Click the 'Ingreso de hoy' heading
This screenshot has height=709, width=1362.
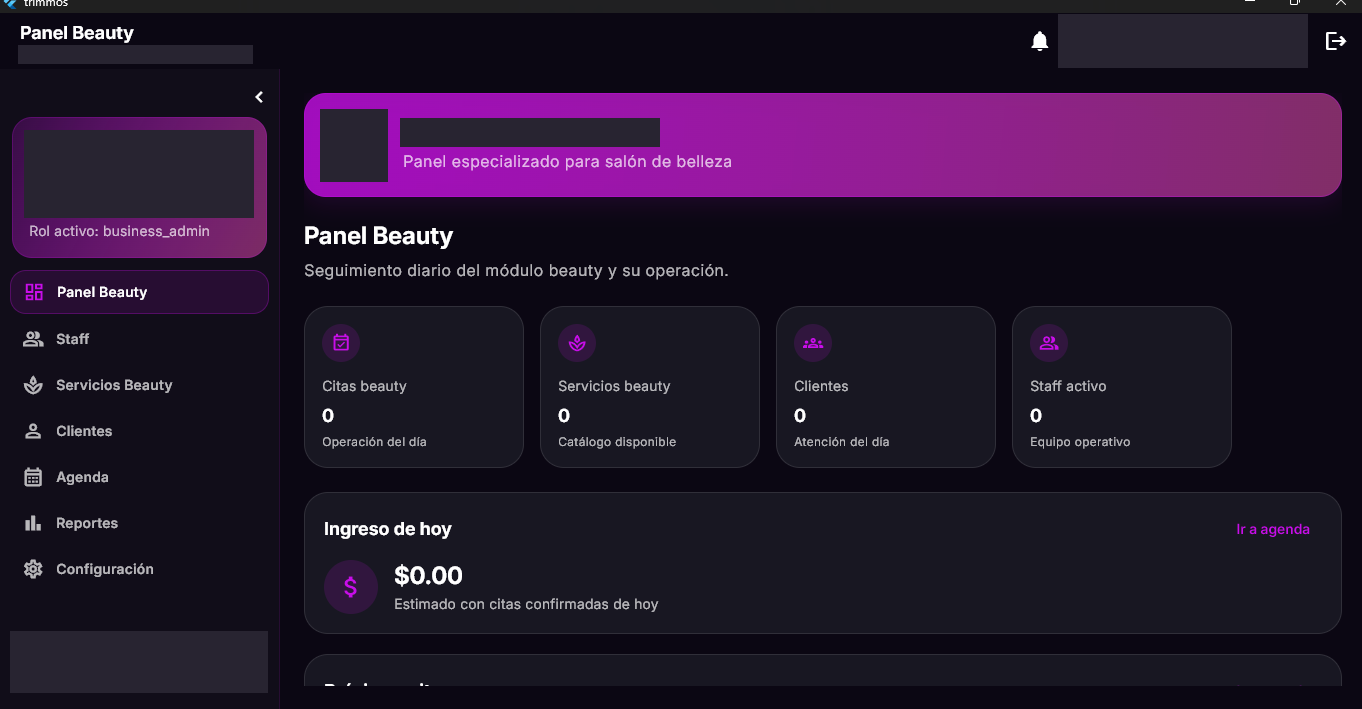tap(388, 529)
